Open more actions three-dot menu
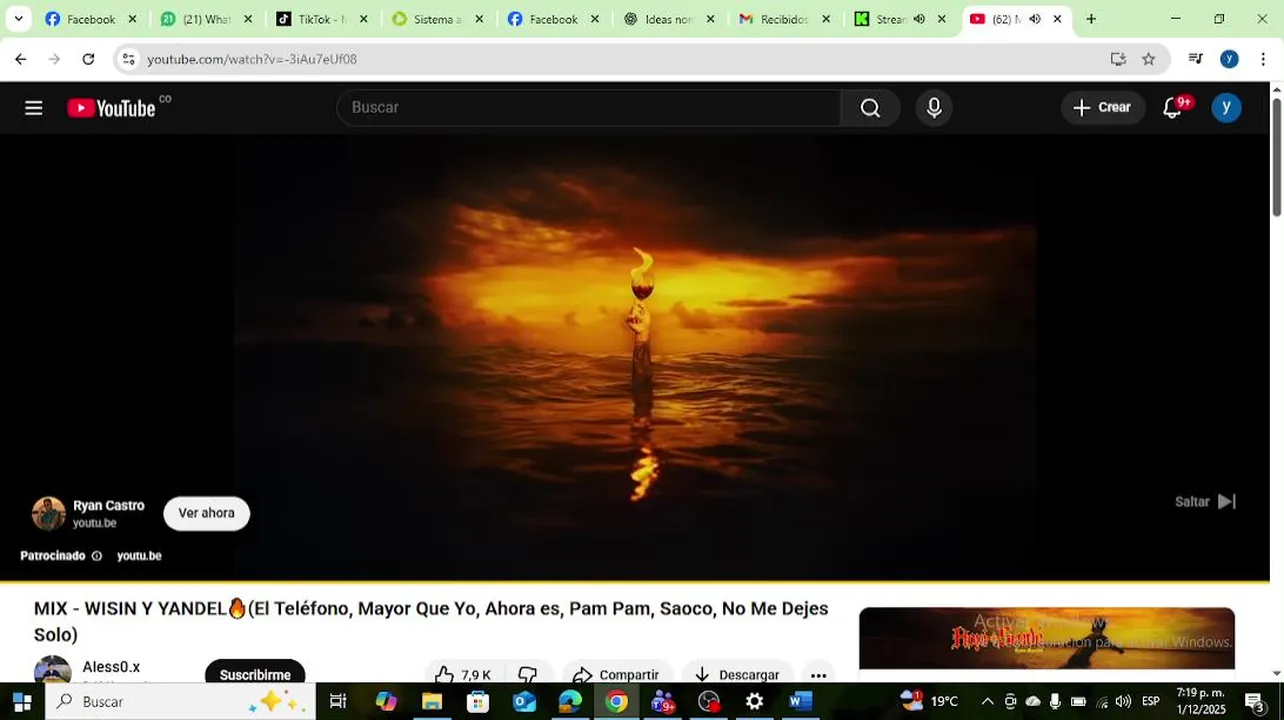Screen dimensions: 1284x720 (818, 675)
